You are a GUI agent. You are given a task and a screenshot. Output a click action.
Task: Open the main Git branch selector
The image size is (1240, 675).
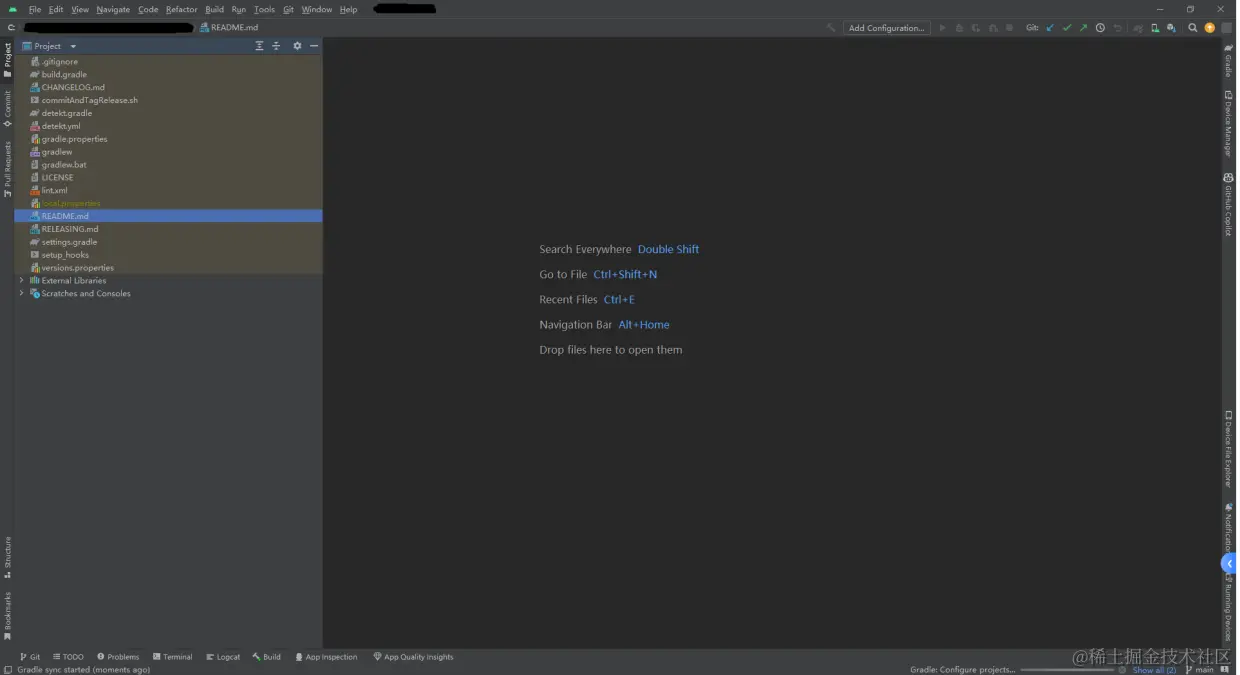pos(1200,670)
